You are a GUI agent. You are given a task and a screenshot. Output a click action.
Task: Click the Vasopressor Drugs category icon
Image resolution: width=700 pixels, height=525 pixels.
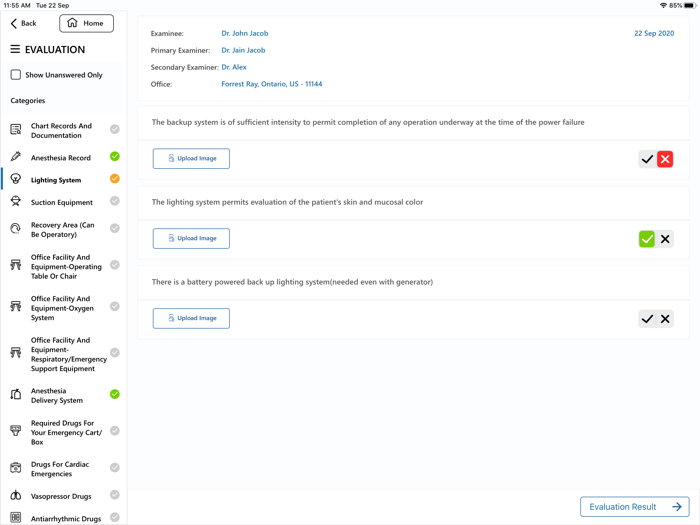(x=16, y=496)
